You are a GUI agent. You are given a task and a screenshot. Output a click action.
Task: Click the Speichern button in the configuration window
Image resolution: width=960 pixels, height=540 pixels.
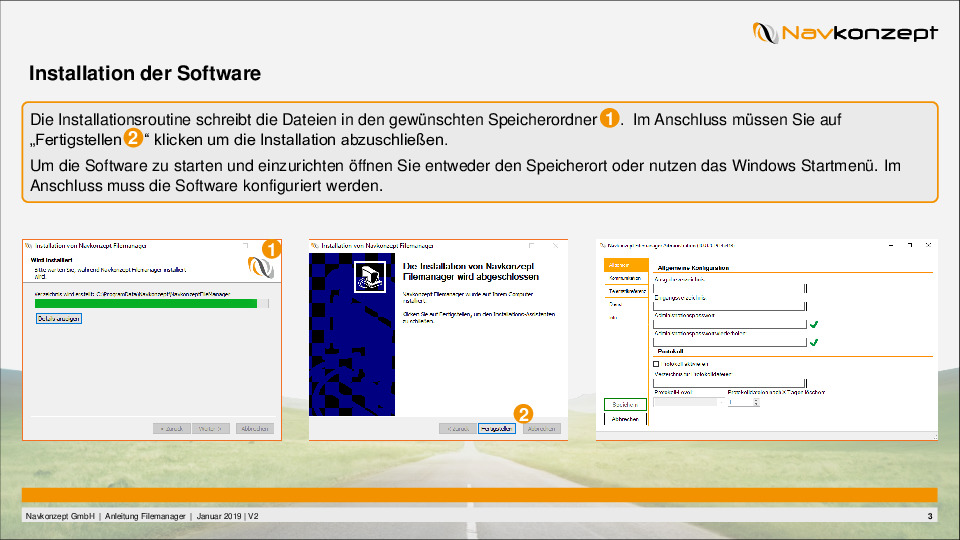(625, 405)
